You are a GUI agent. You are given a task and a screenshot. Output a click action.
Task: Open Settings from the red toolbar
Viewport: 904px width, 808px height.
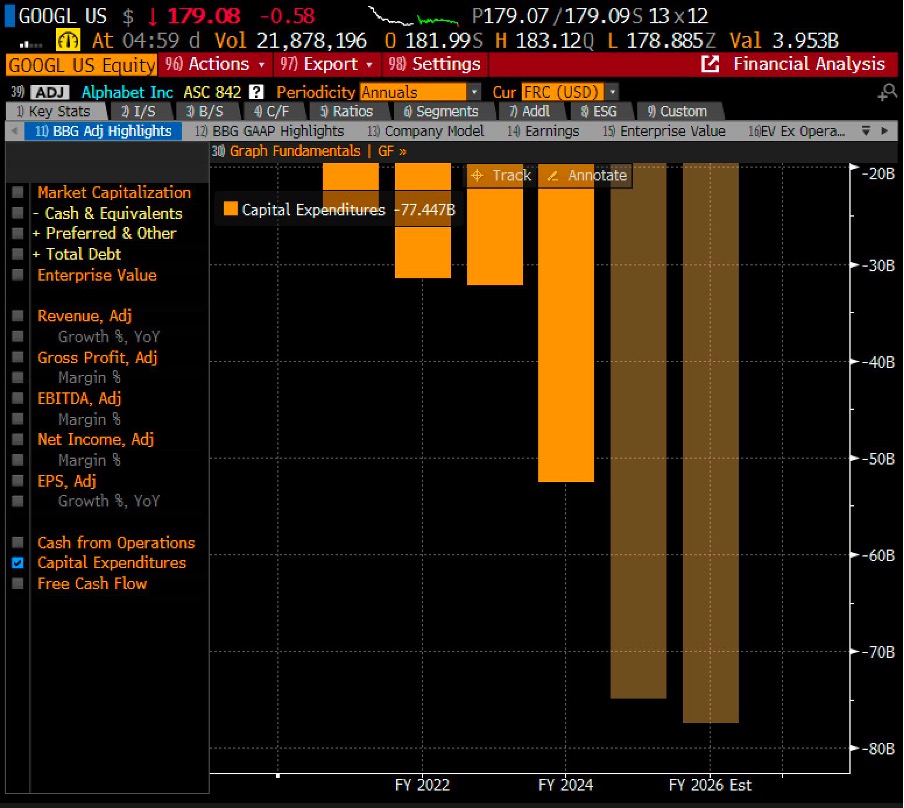(x=434, y=64)
